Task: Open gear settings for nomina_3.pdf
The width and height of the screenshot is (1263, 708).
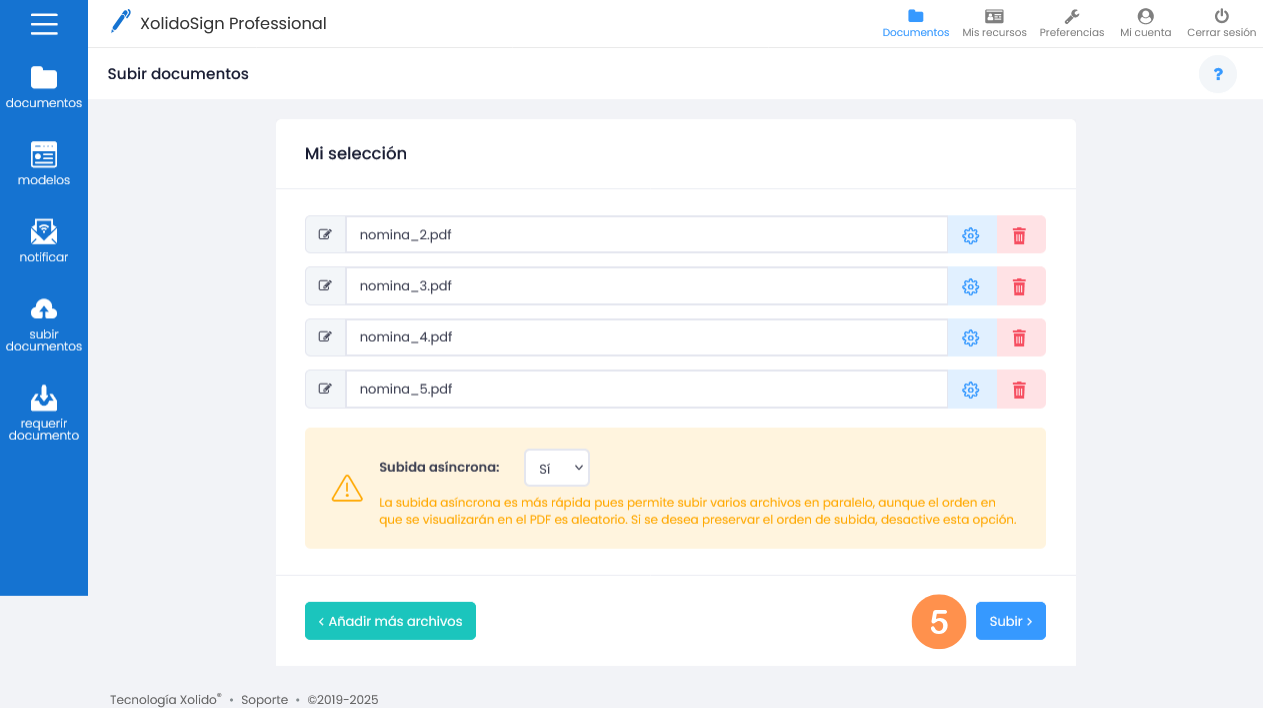Action: [970, 286]
